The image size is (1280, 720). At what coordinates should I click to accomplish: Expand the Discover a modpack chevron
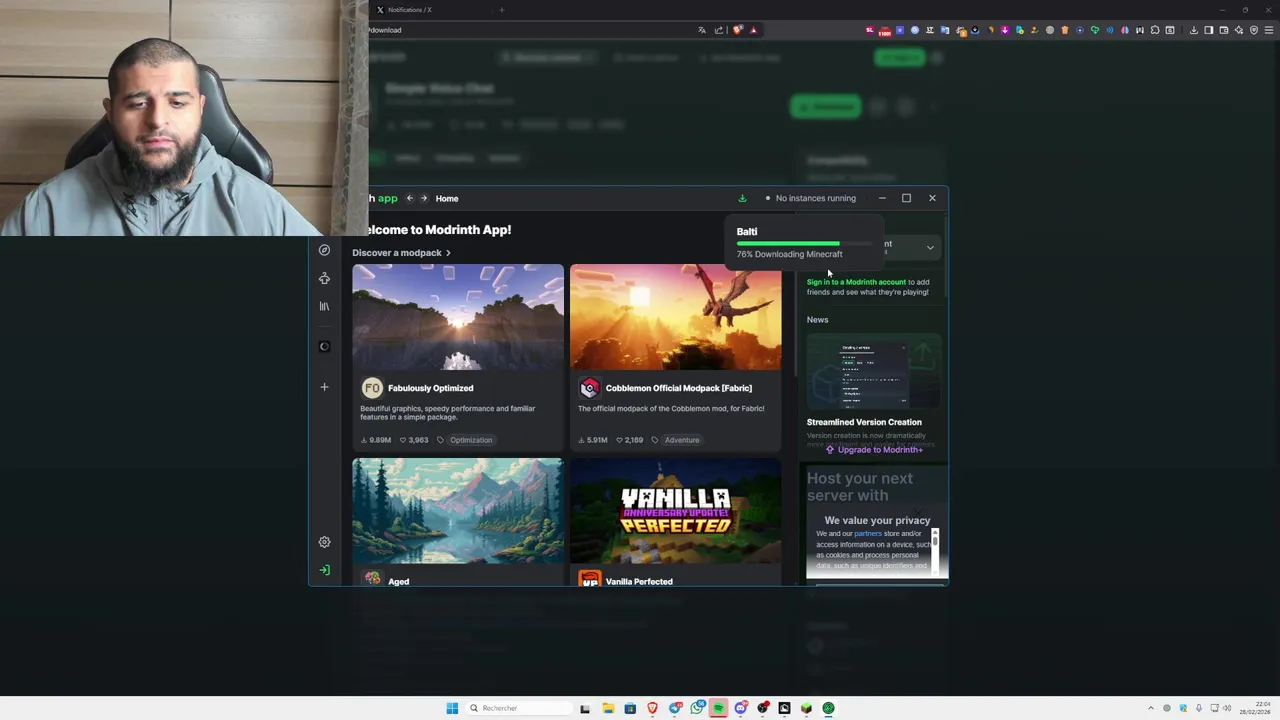point(448,253)
